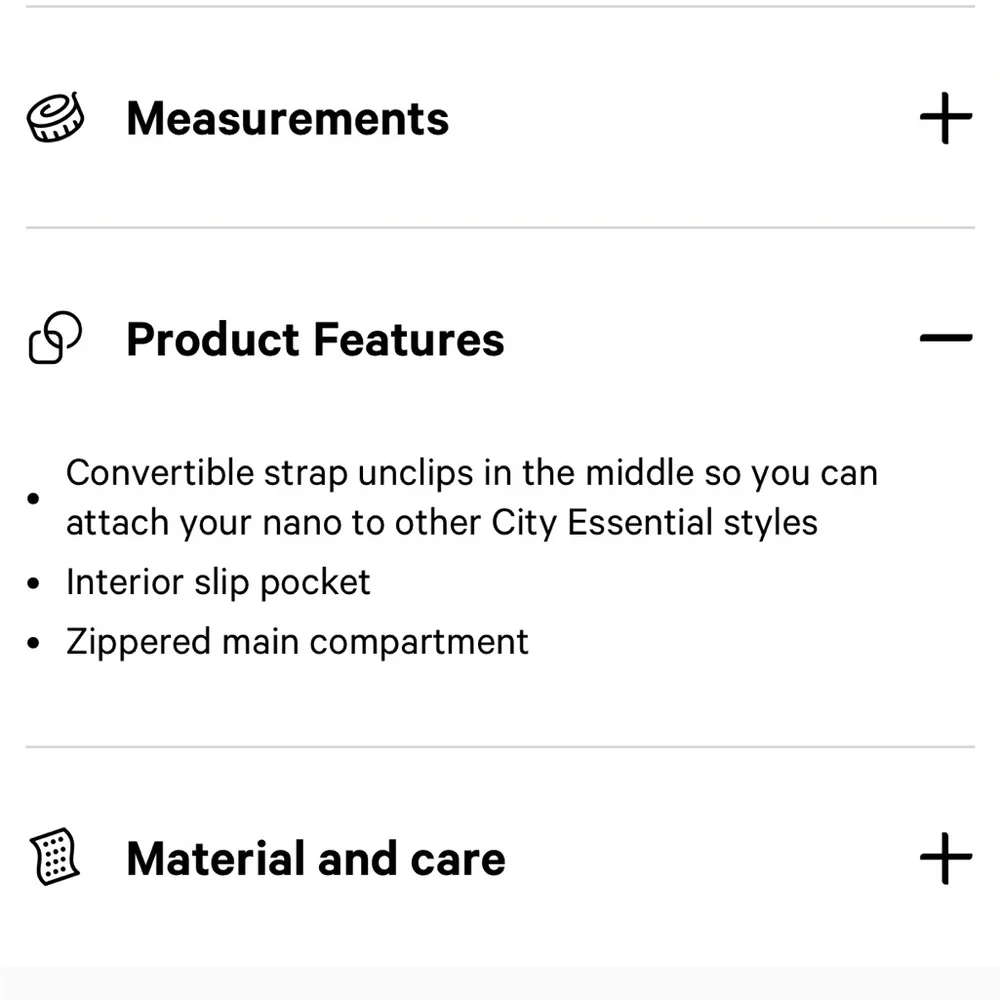The image size is (1000, 1000).
Task: Click the 'Convertible strap unclips' feature line
Action: pyautogui.click(x=471, y=472)
